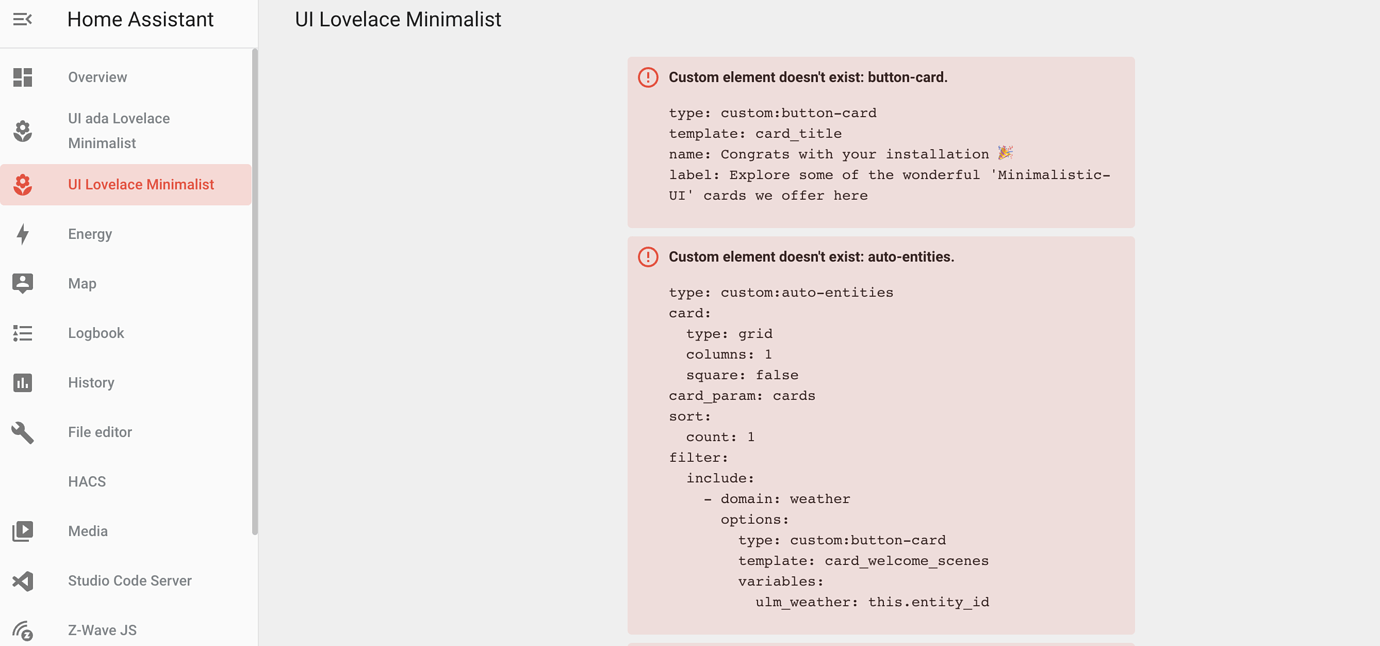
Task: Open the Logbook page
Action: [96, 333]
